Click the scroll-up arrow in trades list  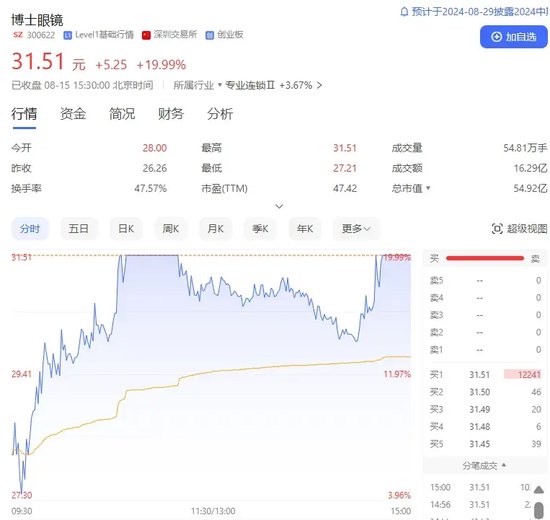tap(539, 489)
